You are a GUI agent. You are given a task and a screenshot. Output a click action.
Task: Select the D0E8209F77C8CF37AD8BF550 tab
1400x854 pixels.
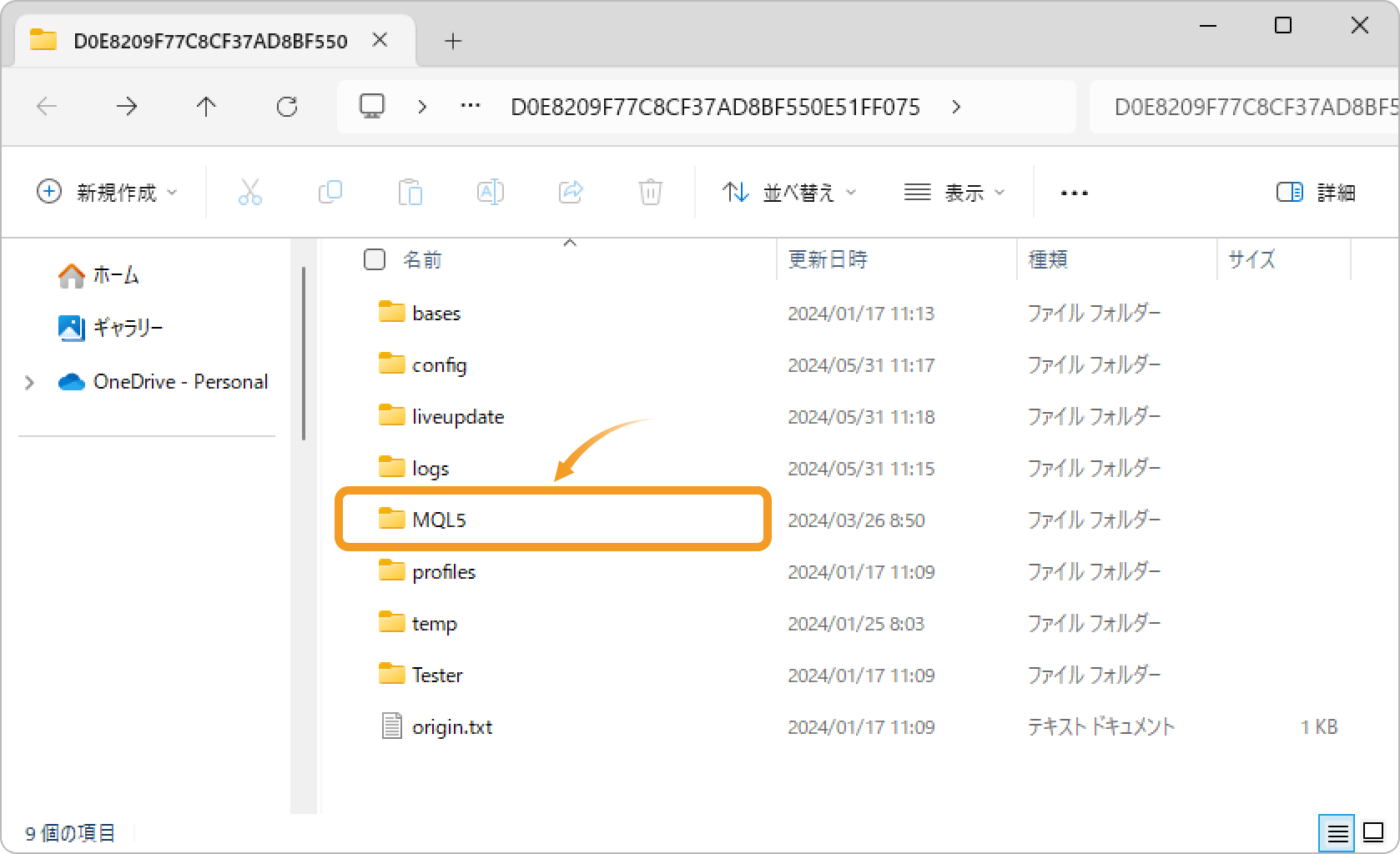pos(210,41)
